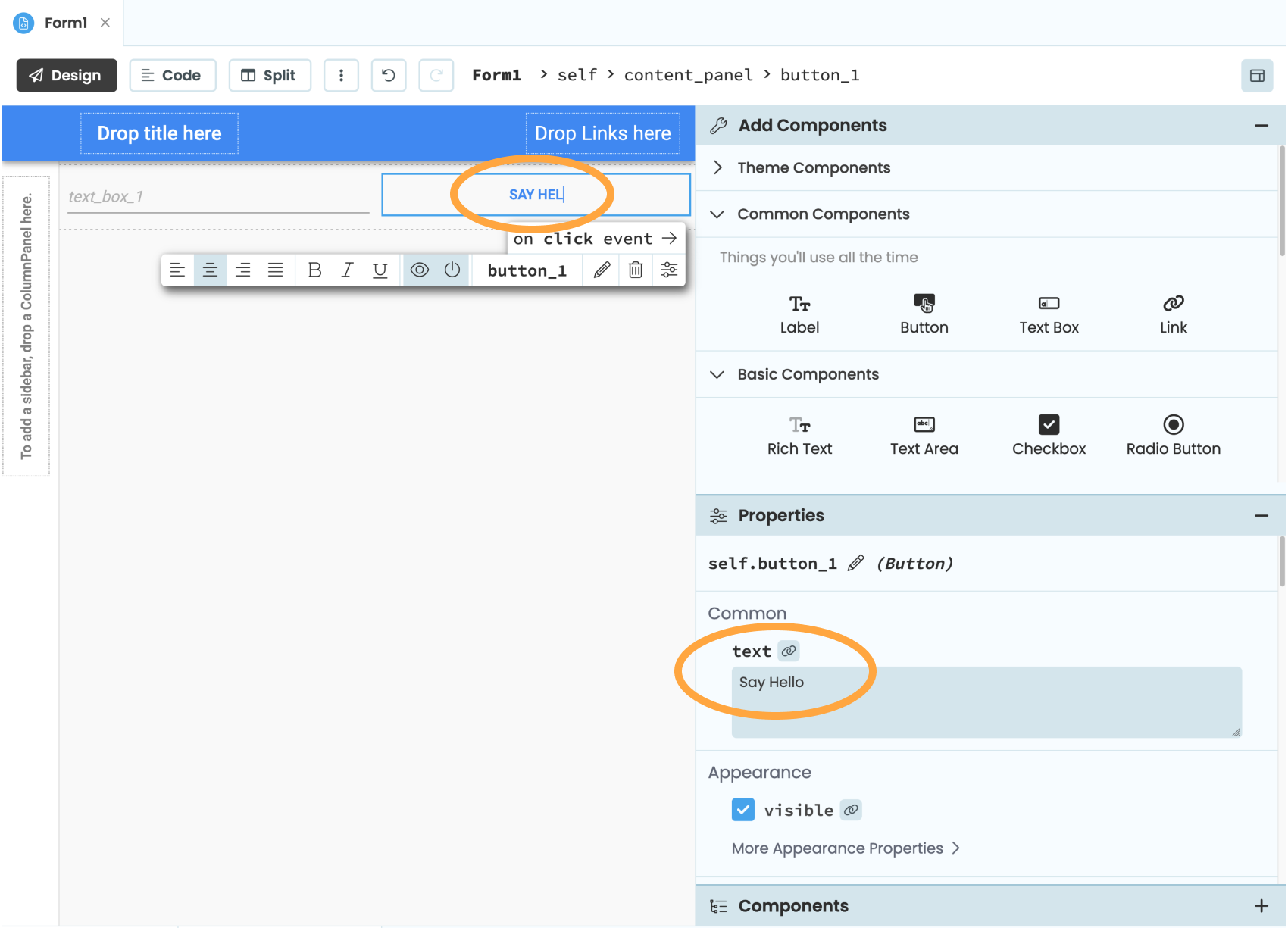
Task: Toggle button_1 visibility with eye icon
Action: tap(420, 270)
